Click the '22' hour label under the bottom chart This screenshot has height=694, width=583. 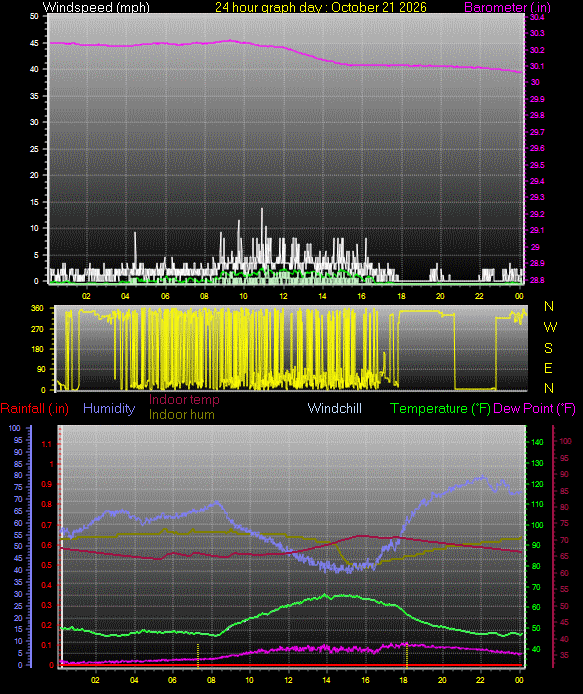point(480,680)
